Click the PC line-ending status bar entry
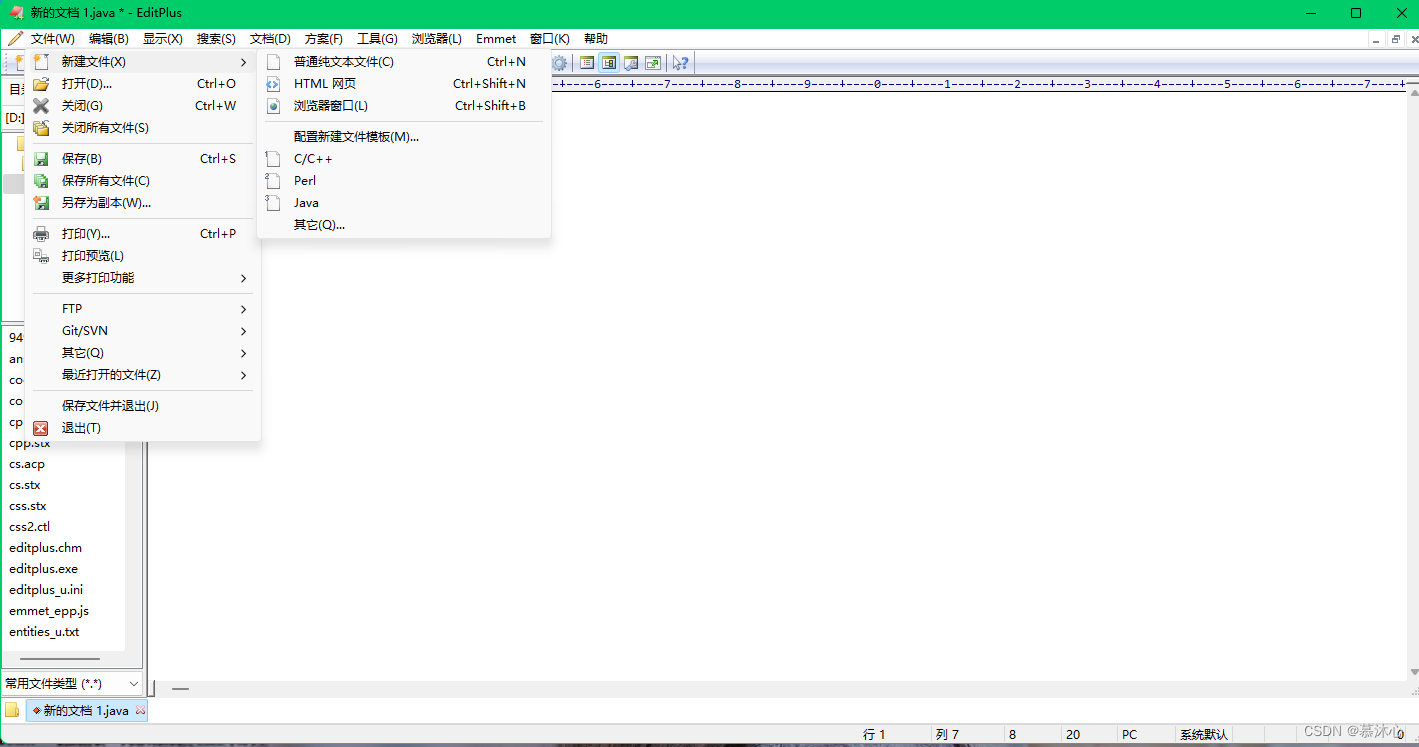The height and width of the screenshot is (747, 1419). click(1130, 734)
